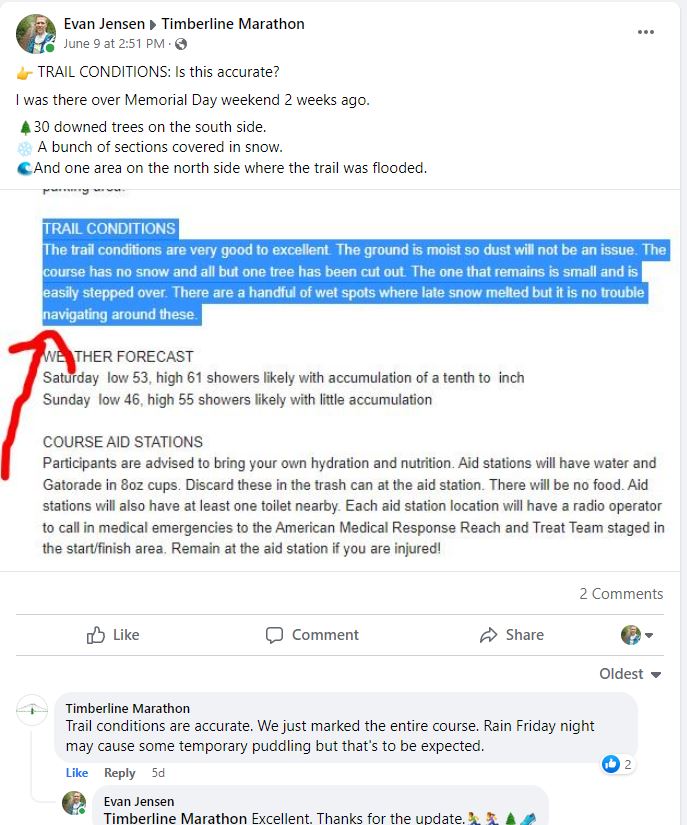
Task: Click Evan Jensen's profile picture at top
Action: [36, 34]
